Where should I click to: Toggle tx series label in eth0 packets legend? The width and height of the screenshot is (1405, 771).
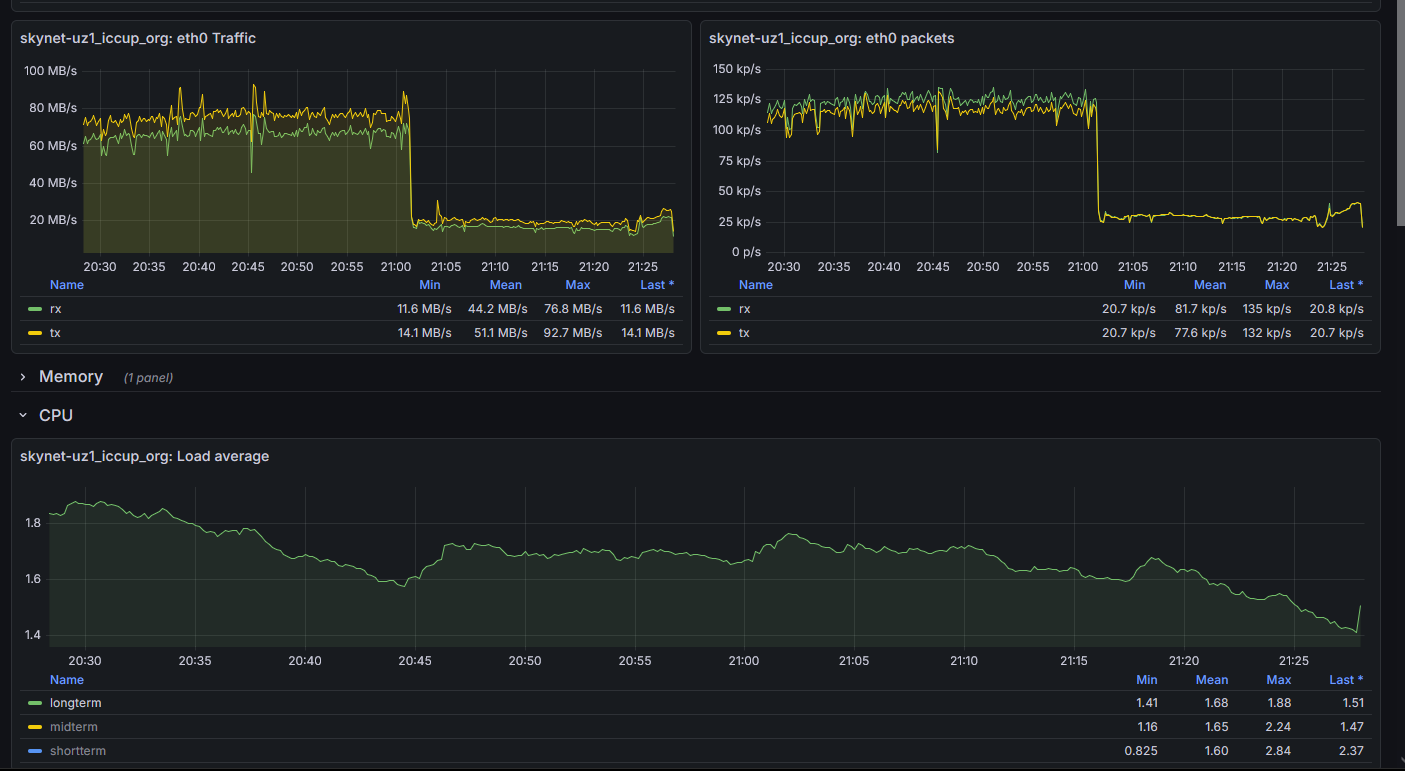pyautogui.click(x=744, y=333)
